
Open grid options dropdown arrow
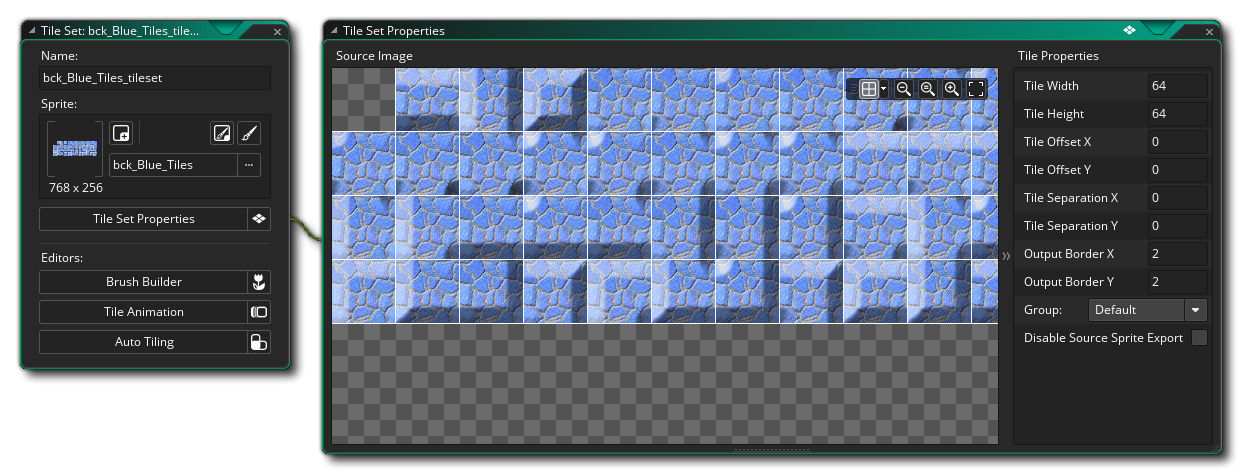click(884, 89)
